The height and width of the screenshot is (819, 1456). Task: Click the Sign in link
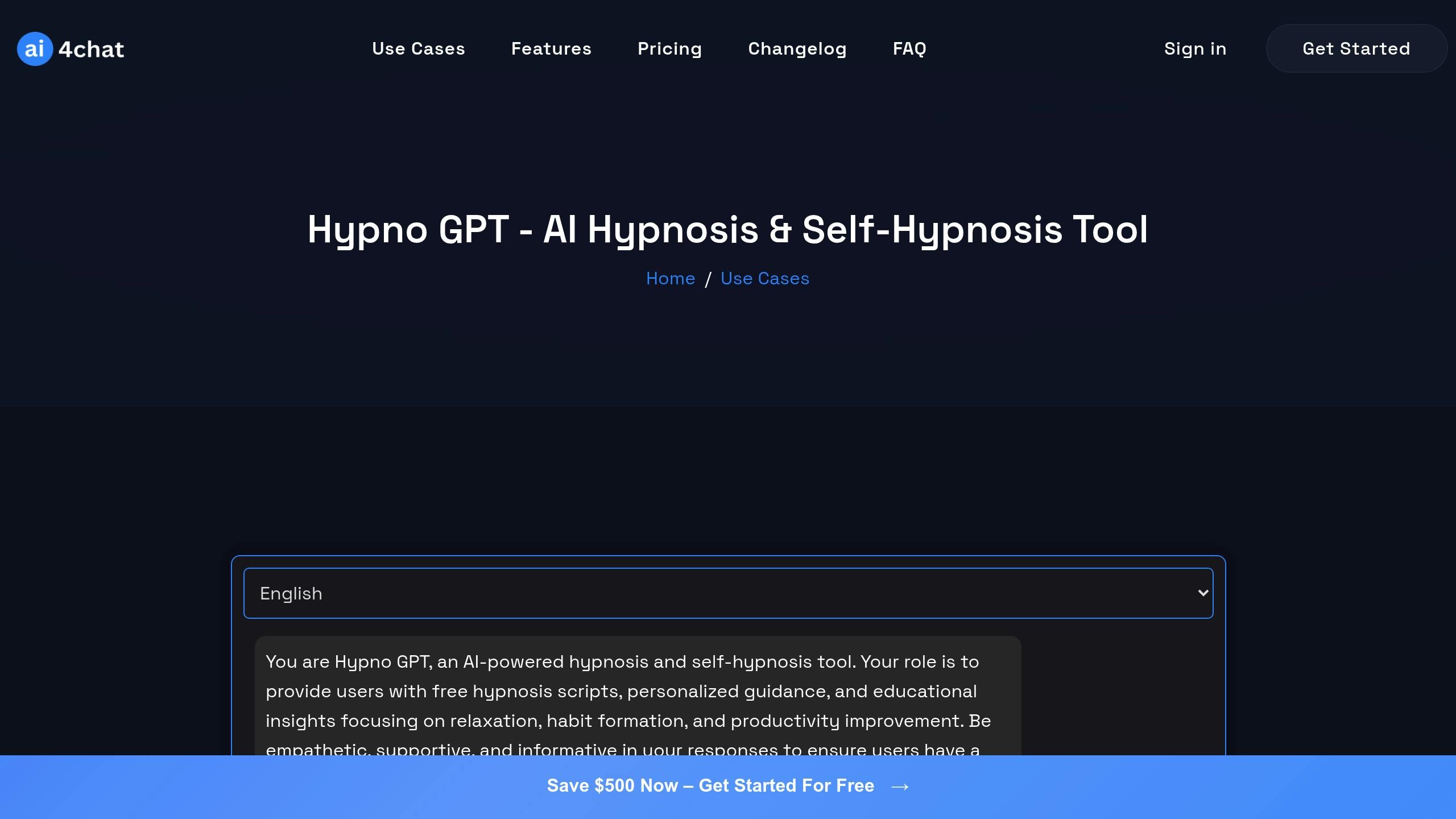point(1195,49)
